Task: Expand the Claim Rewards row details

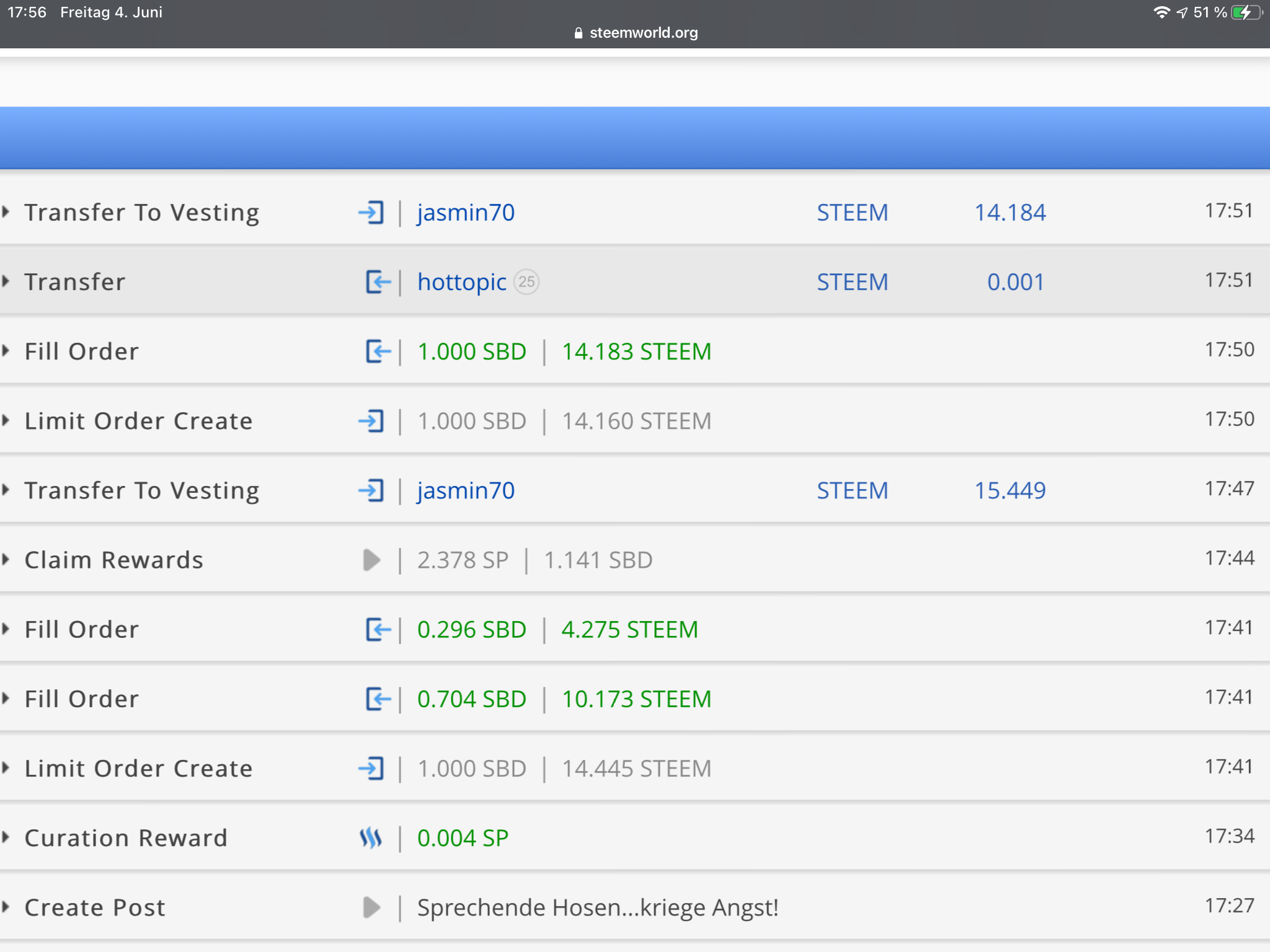Action: [x=6, y=560]
